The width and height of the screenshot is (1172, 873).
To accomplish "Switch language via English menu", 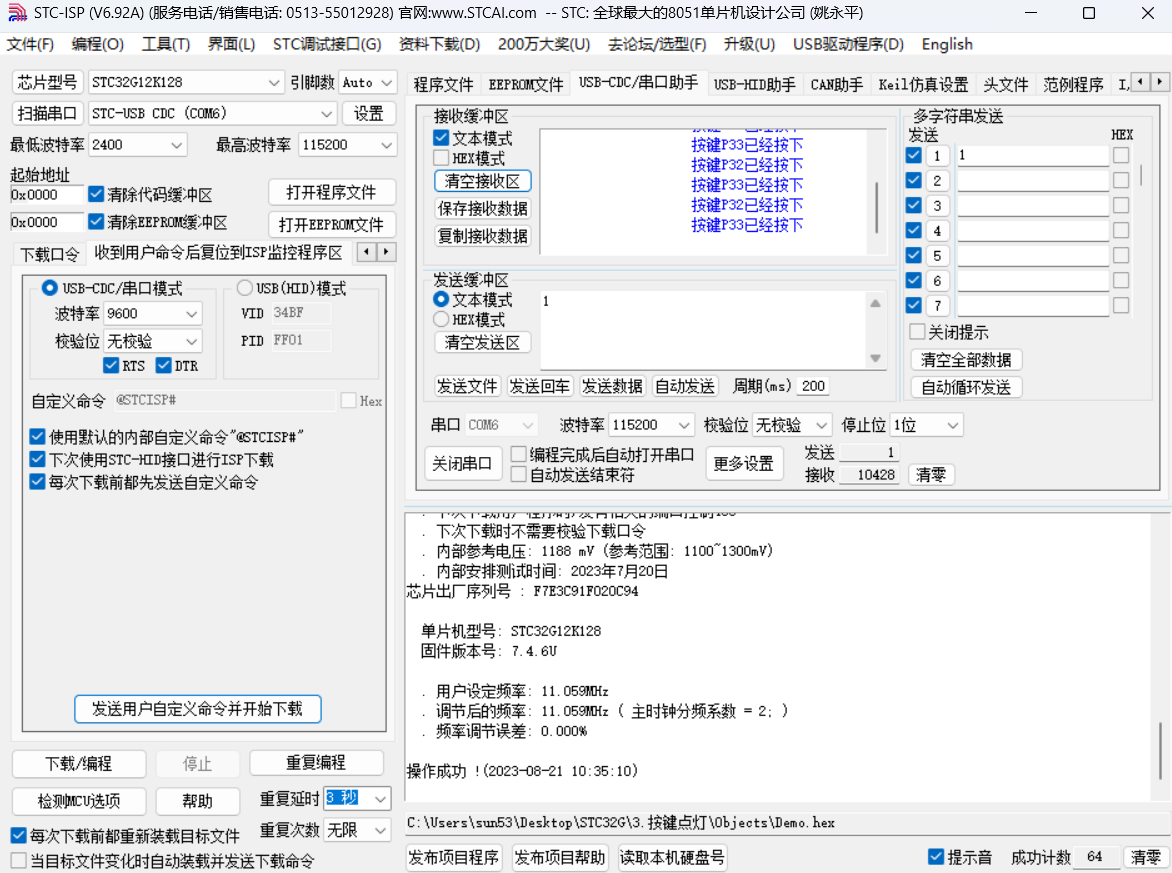I will click(x=947, y=44).
